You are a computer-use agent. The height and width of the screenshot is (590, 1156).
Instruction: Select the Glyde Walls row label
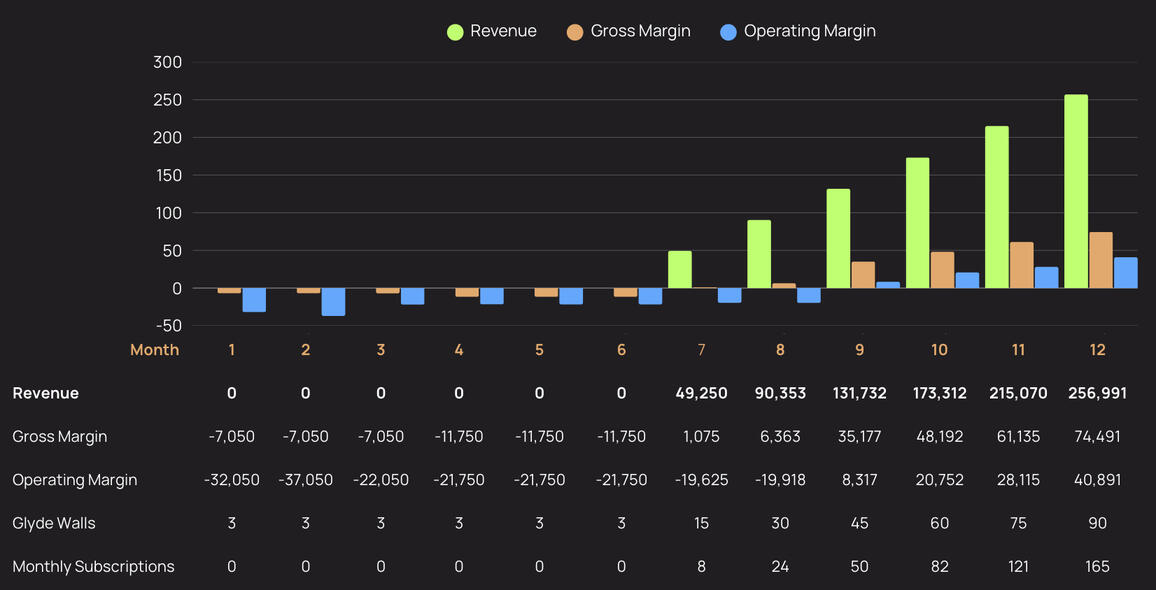tap(54, 523)
